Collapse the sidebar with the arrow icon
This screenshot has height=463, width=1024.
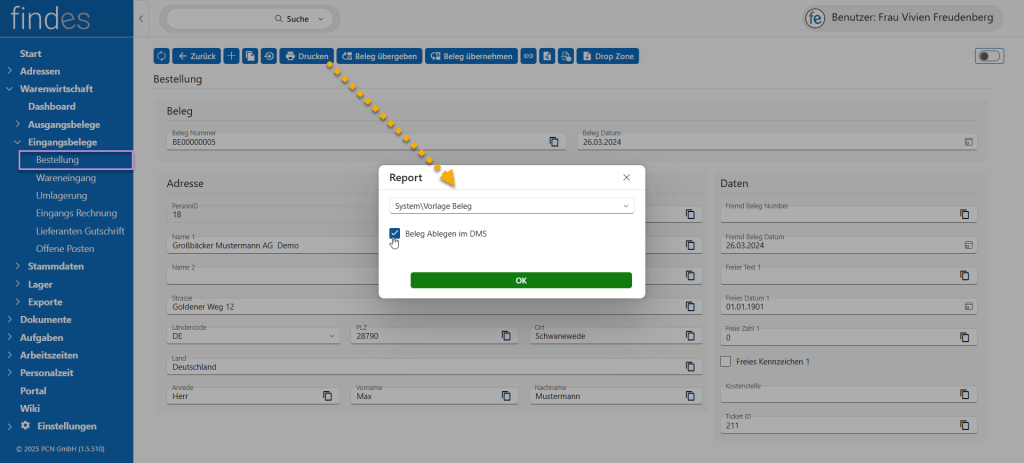click(x=141, y=19)
